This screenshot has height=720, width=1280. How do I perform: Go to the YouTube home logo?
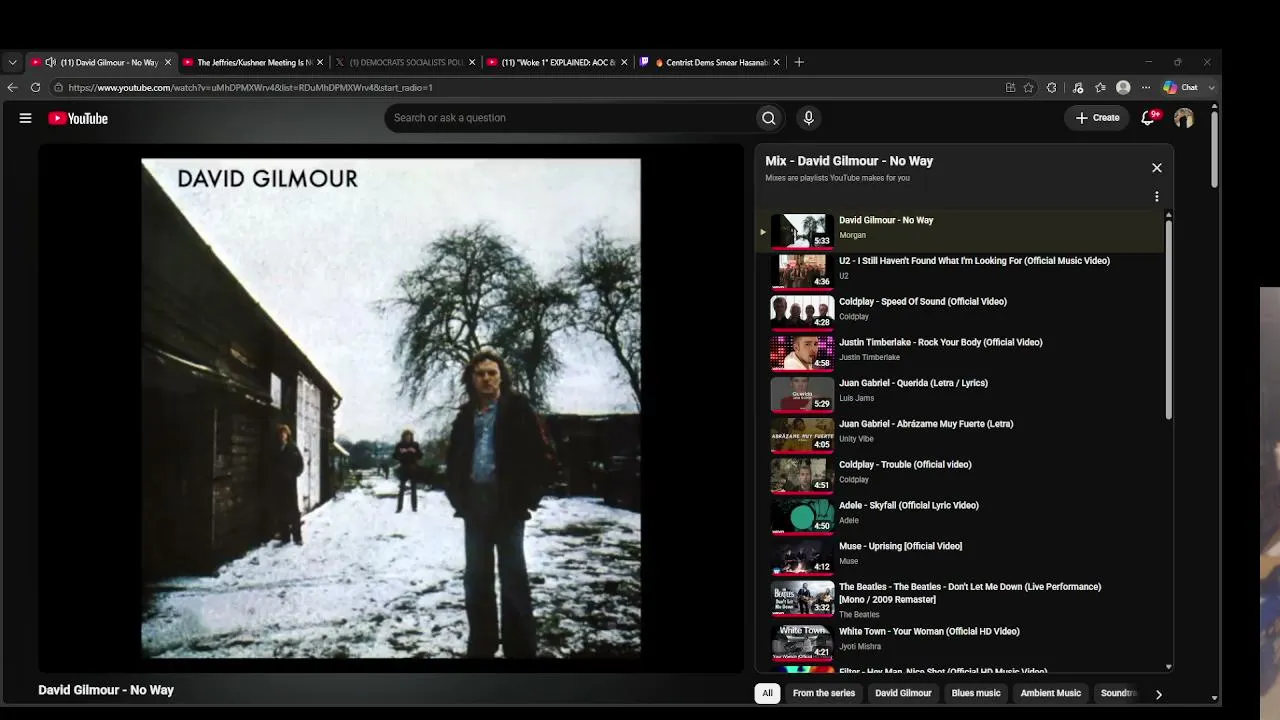click(x=78, y=118)
